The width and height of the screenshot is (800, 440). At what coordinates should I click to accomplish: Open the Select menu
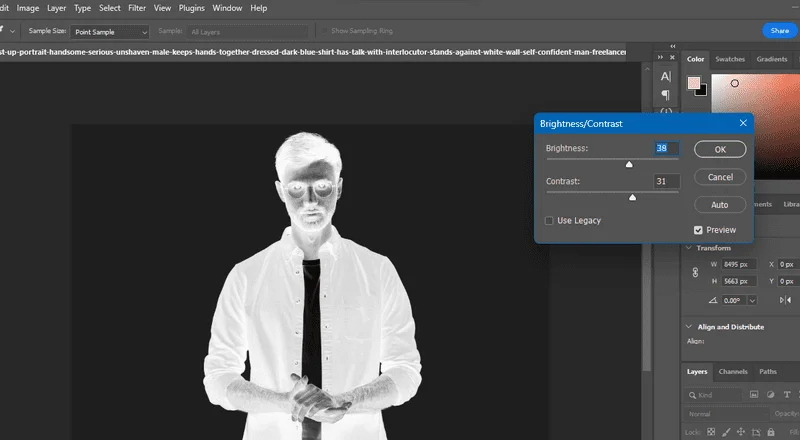[x=110, y=8]
